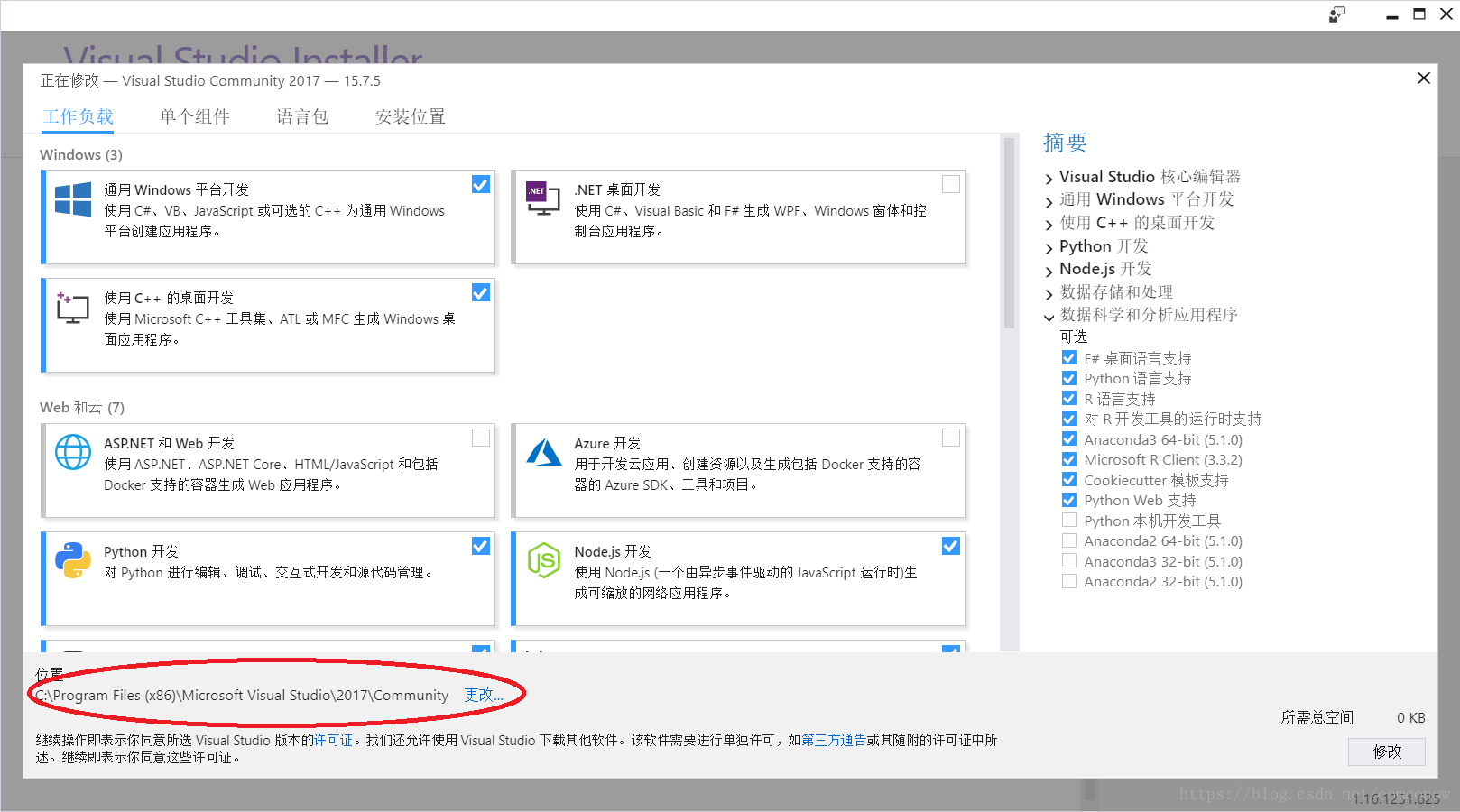The height and width of the screenshot is (812, 1460).
Task: Open the Individual components (单个组件) tab
Action: (195, 116)
